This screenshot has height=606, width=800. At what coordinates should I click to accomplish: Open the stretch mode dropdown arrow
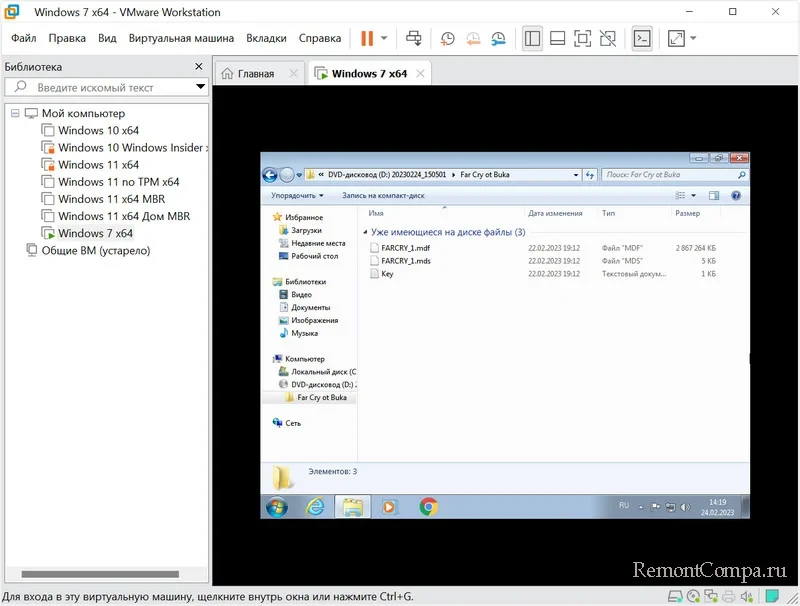[693, 38]
